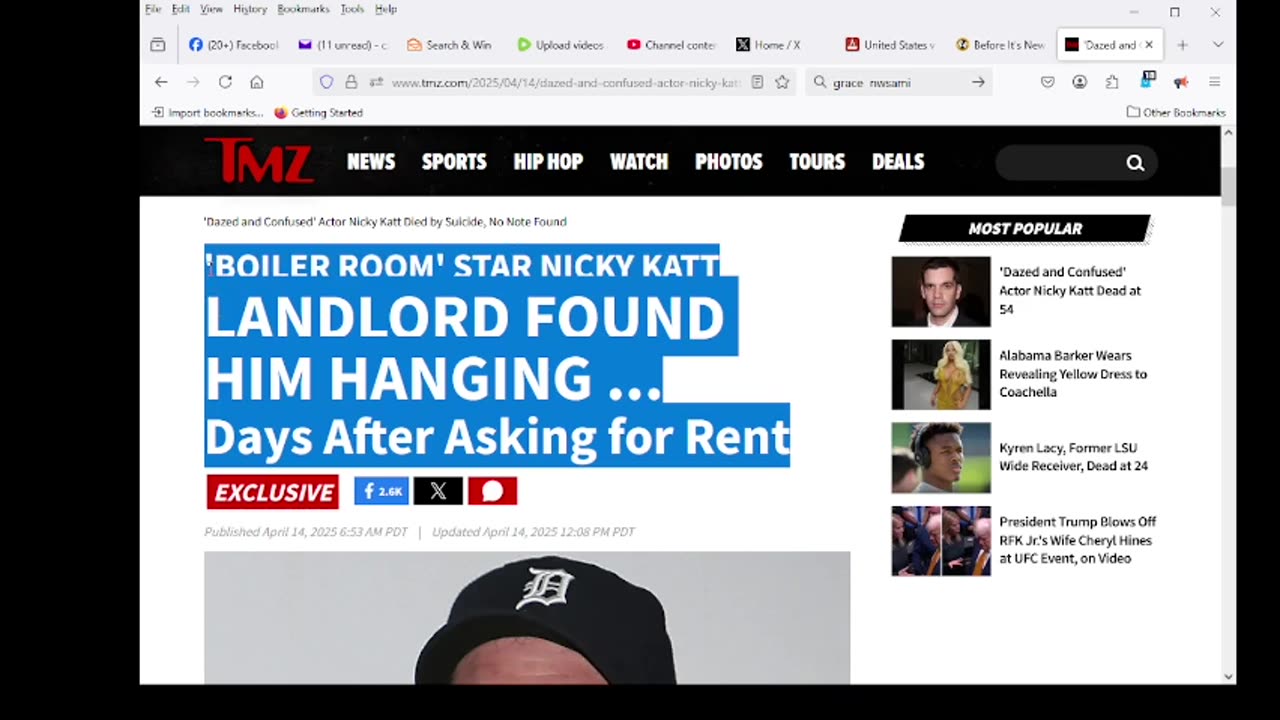Open the Alabama Barker Yellow Dress story
The height and width of the screenshot is (720, 1280).
tap(1073, 374)
